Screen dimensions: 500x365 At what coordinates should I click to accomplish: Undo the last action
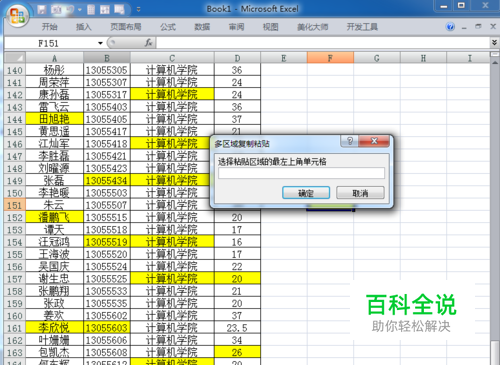[x=70, y=9]
